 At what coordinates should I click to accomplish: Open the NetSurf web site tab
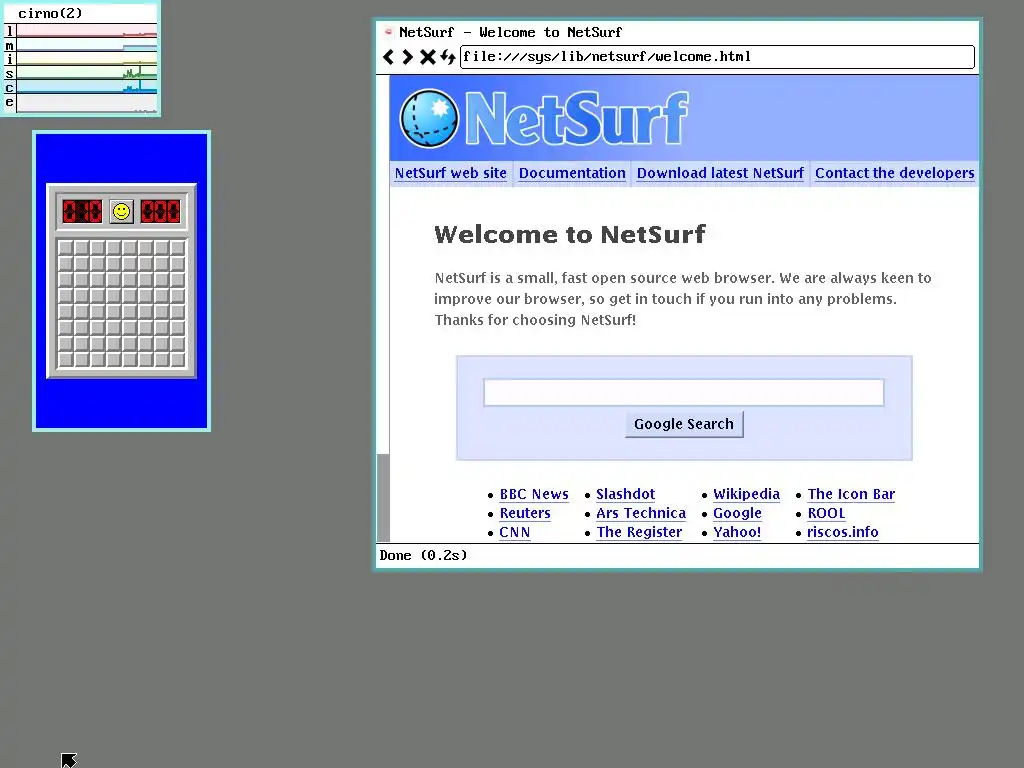point(451,173)
